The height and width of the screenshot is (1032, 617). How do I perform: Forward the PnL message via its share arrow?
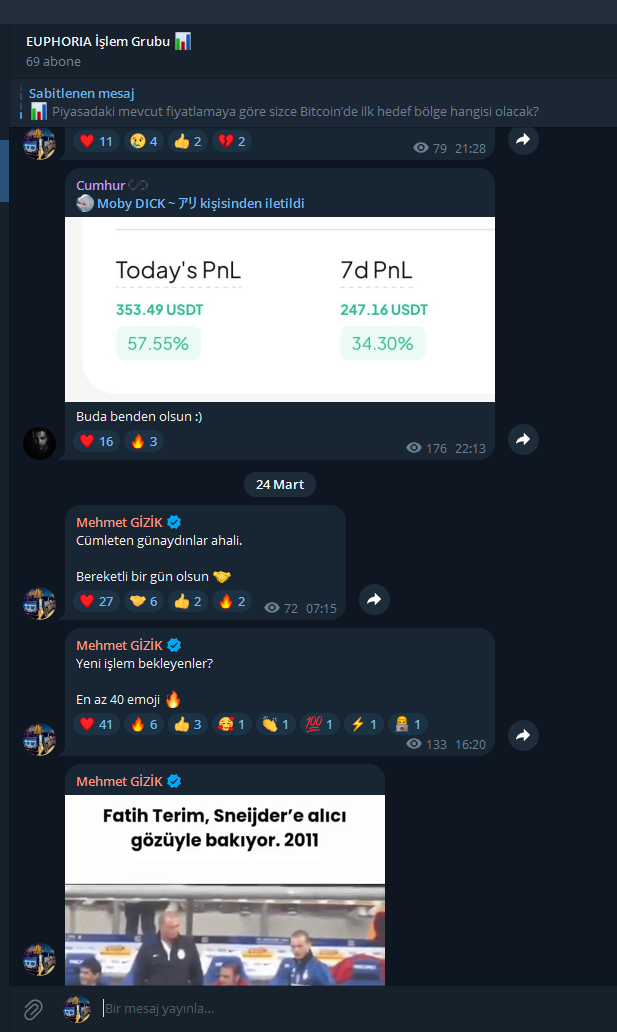tap(523, 439)
